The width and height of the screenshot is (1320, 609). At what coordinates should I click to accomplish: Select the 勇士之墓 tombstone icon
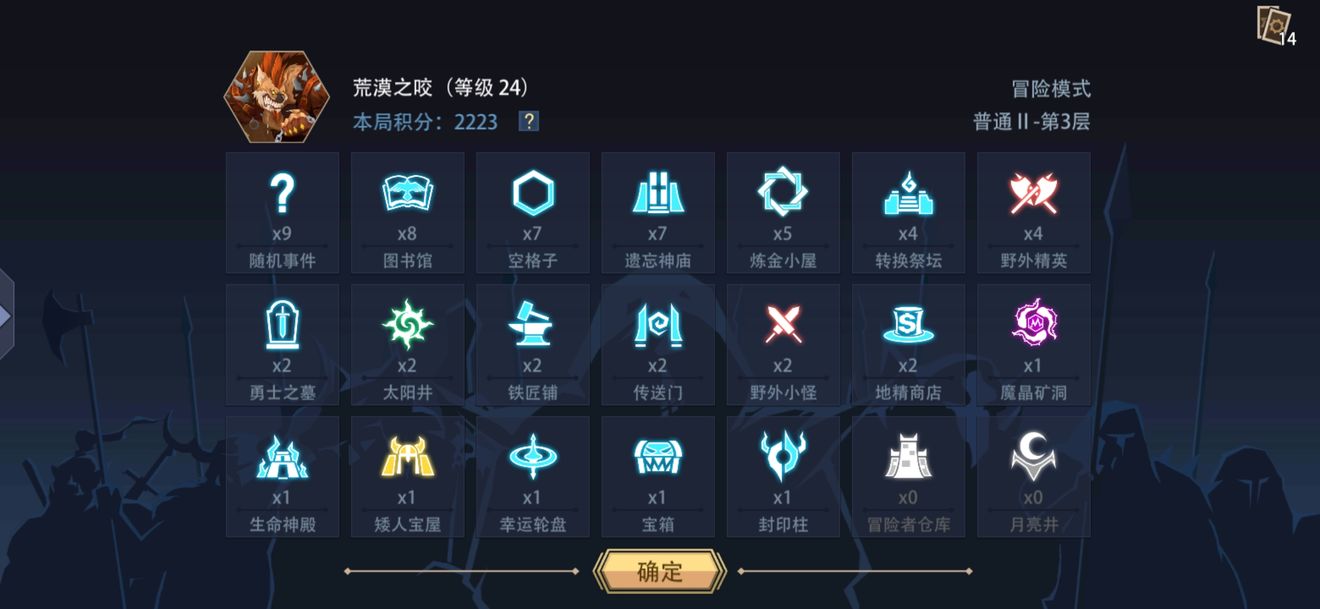click(283, 325)
